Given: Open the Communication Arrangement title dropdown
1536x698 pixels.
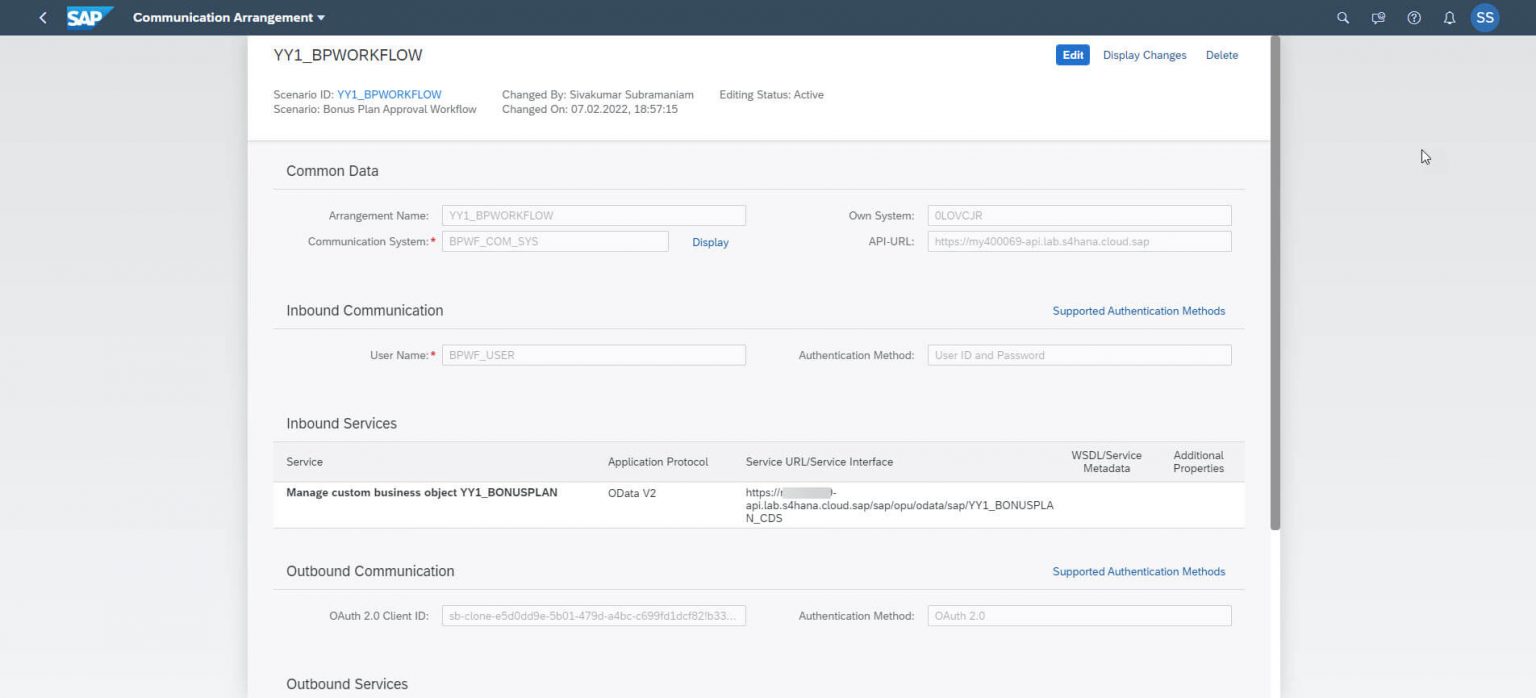Looking at the screenshot, I should pos(228,17).
